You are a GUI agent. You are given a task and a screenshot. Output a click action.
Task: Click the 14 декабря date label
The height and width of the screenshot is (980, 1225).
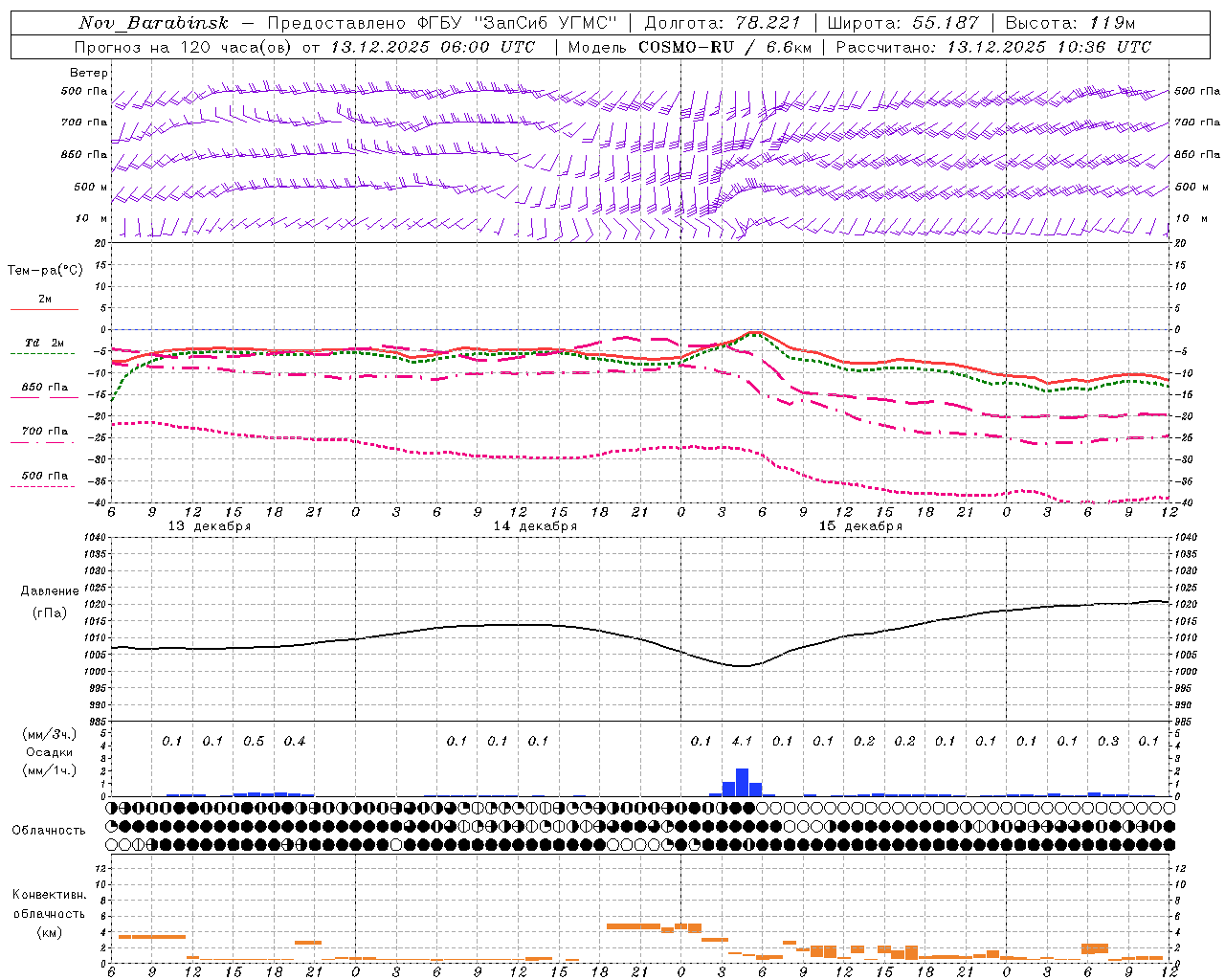[535, 526]
